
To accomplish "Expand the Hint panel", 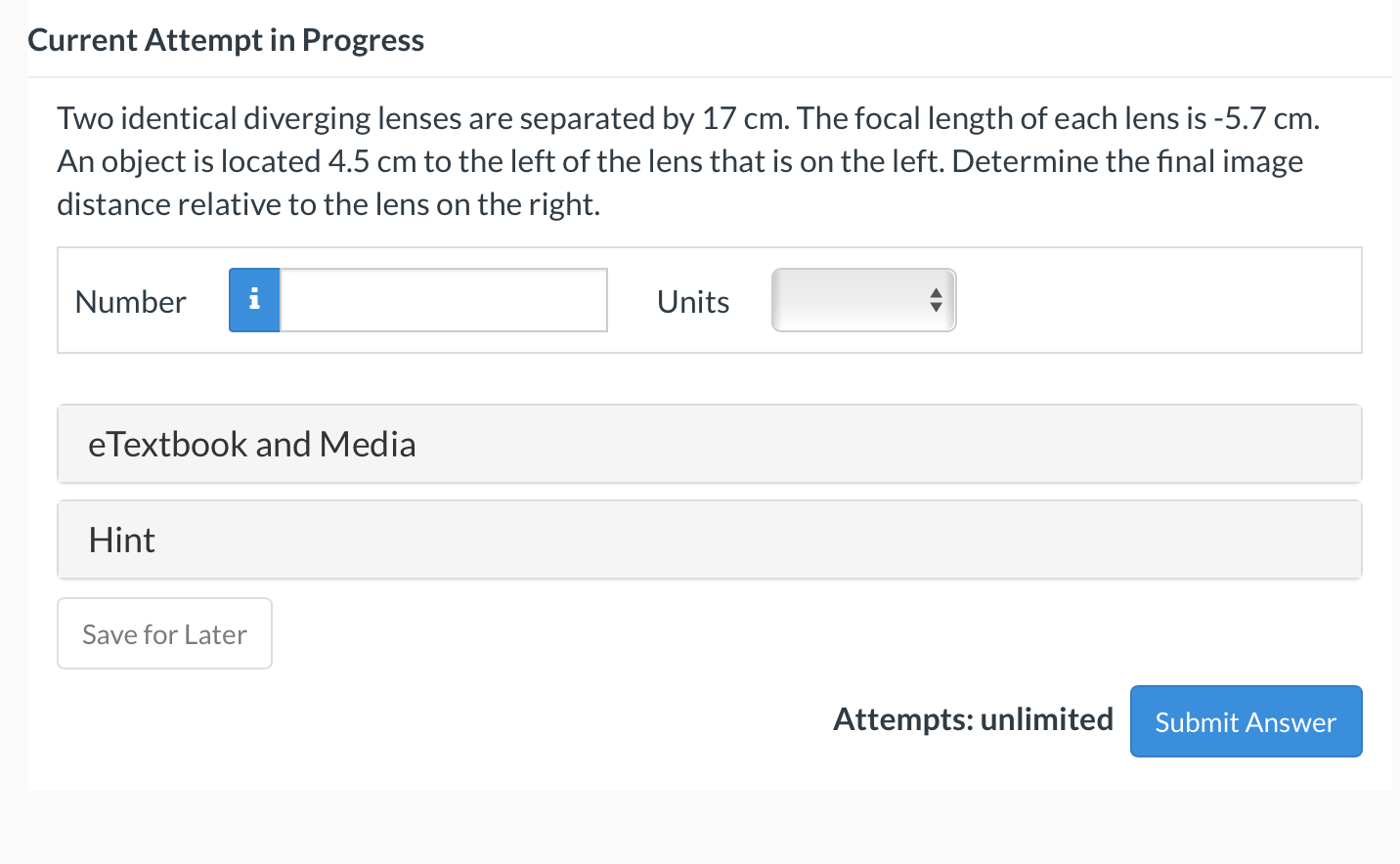I will pyautogui.click(x=709, y=539).
